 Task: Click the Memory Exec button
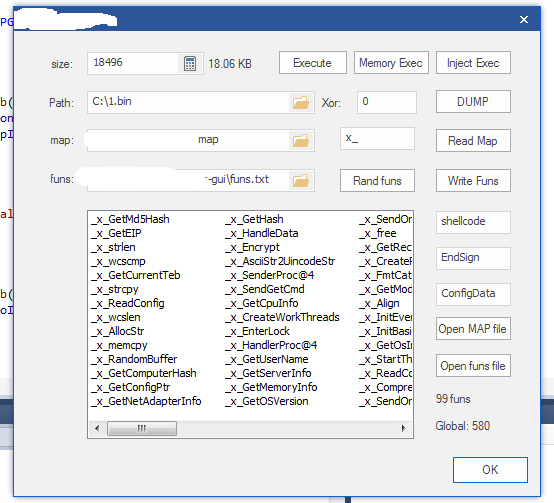[391, 63]
